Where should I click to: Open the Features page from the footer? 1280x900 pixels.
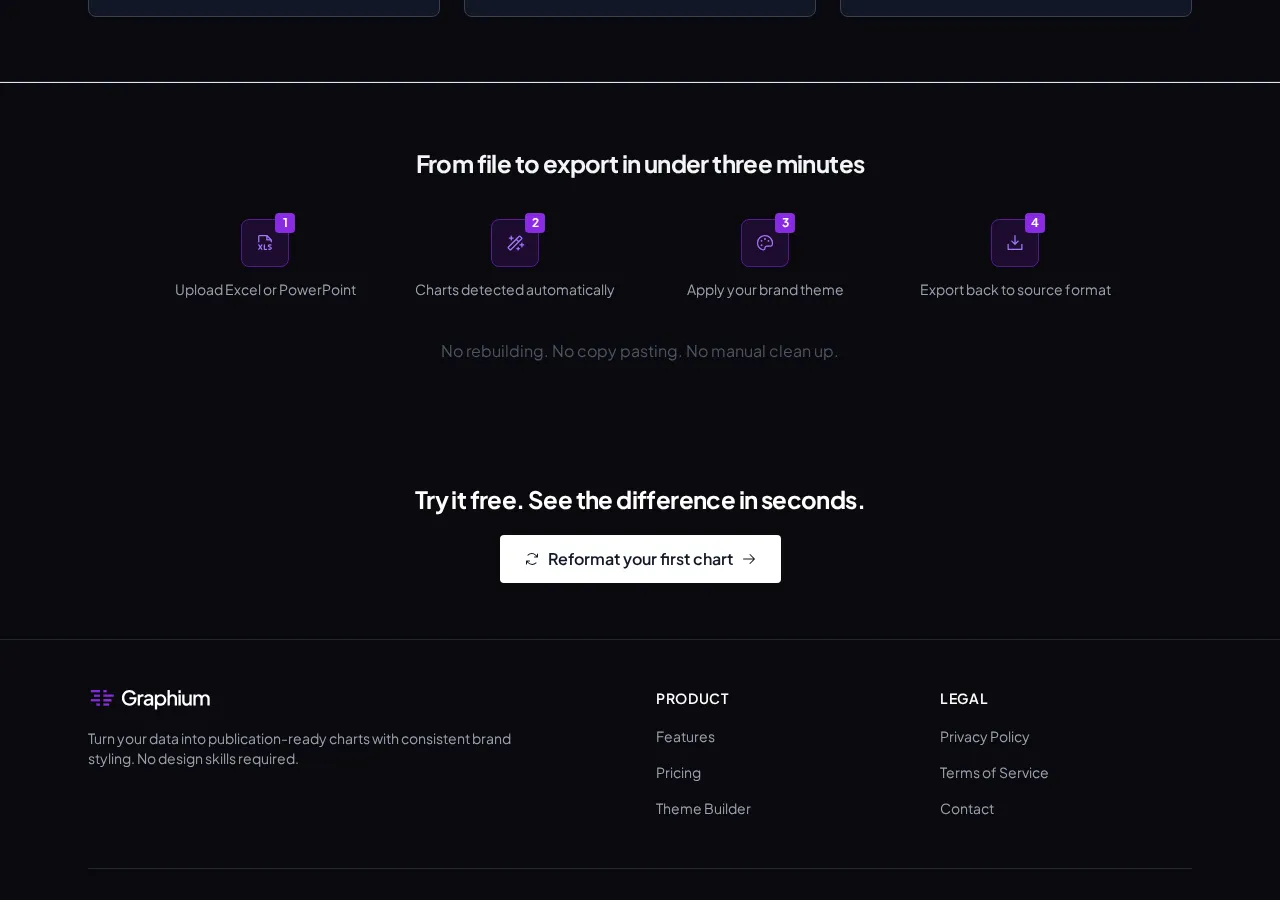pyautogui.click(x=685, y=737)
